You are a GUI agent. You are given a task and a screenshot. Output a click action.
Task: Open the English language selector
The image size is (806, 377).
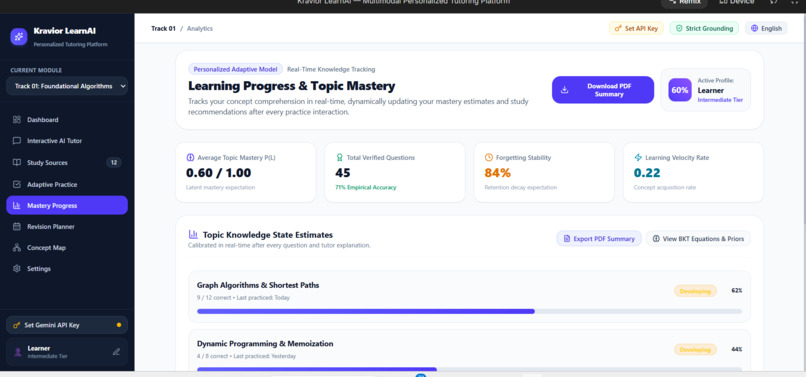[766, 28]
